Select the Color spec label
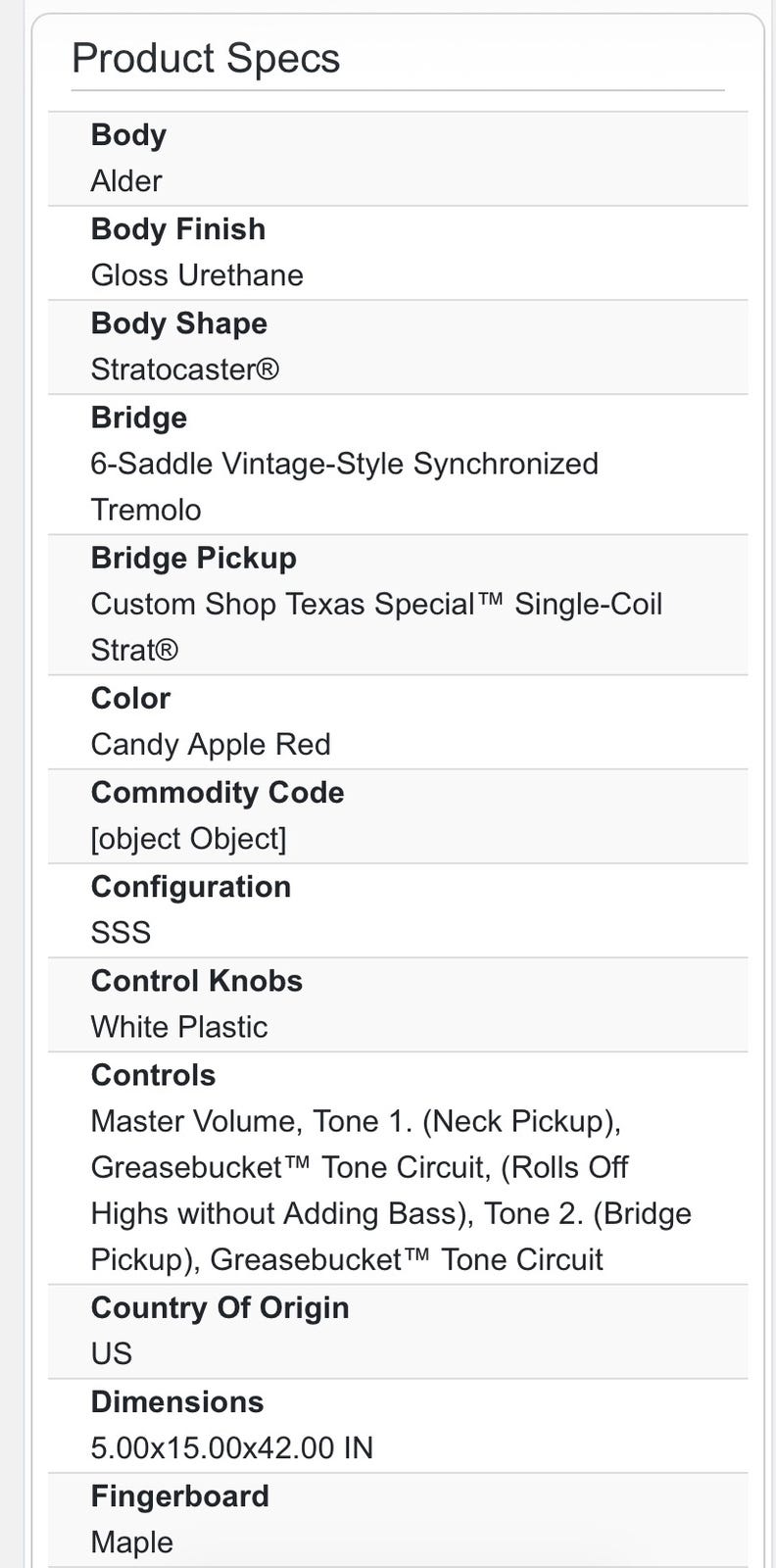 tap(130, 699)
